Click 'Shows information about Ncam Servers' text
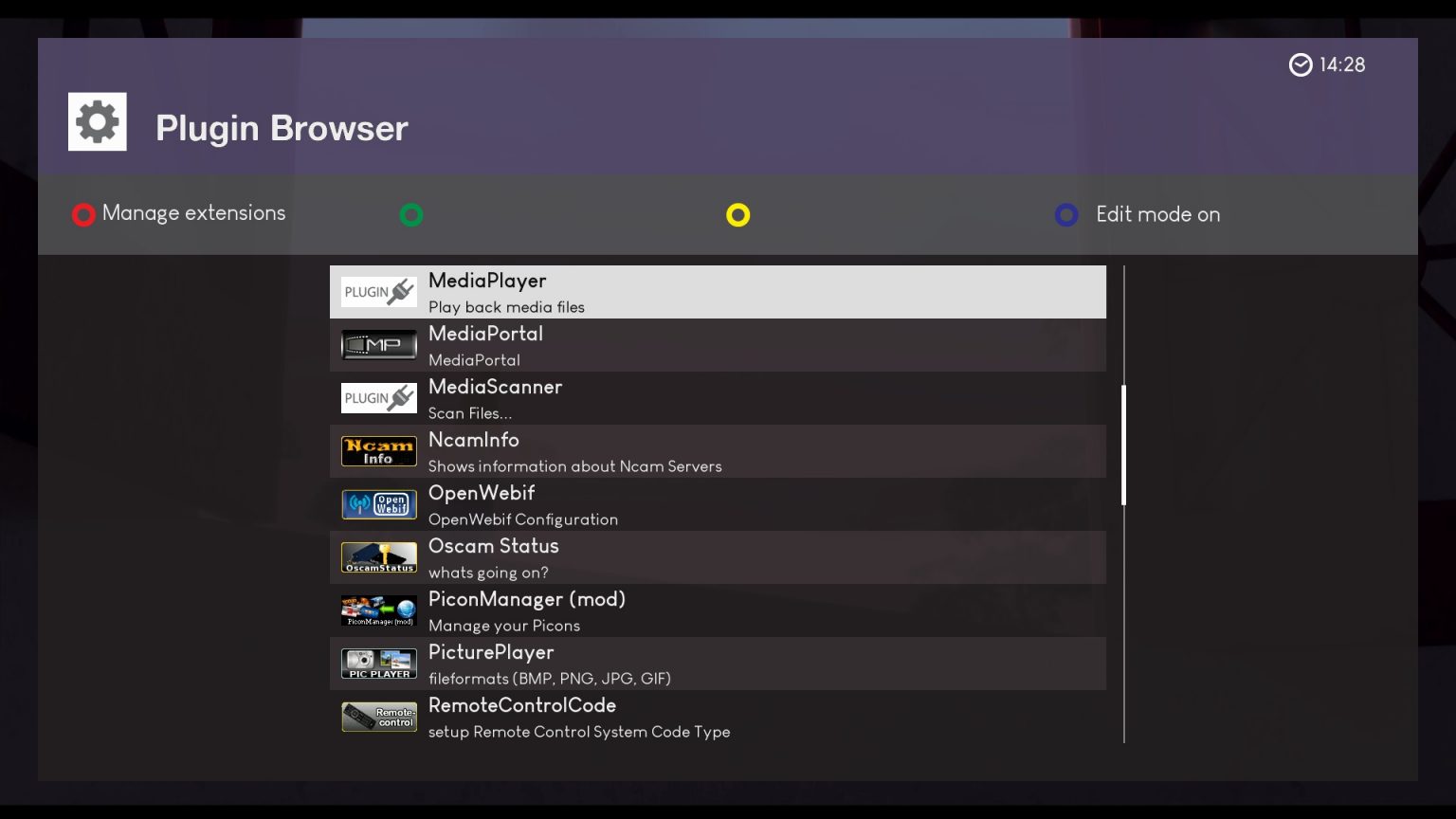Screen dimensions: 1456x819 click(574, 466)
